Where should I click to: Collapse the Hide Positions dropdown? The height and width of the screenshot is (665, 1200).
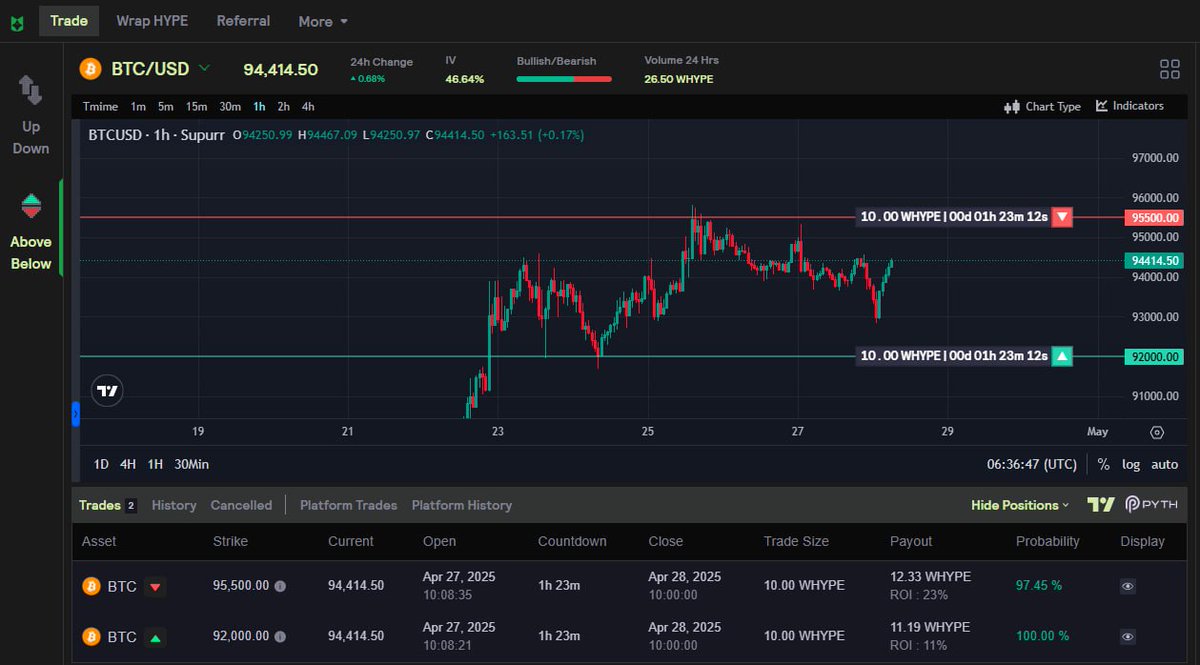1018,505
